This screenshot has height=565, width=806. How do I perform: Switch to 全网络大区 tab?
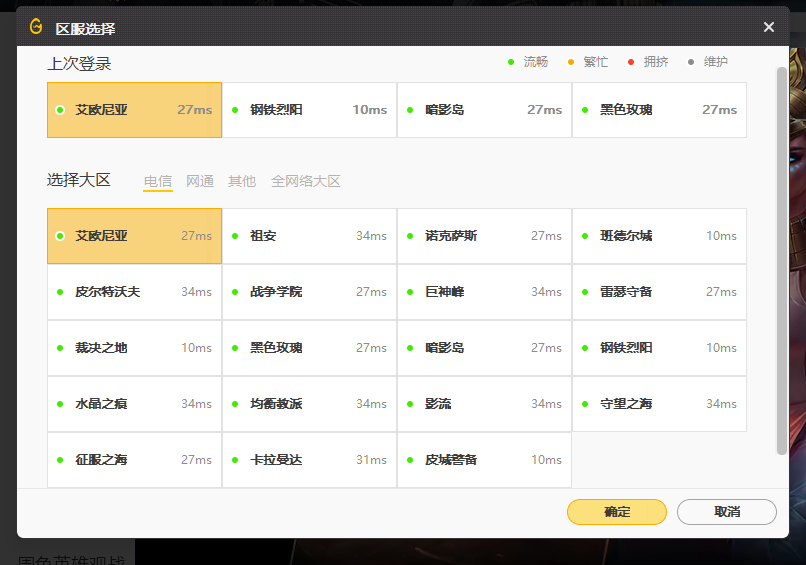point(306,181)
